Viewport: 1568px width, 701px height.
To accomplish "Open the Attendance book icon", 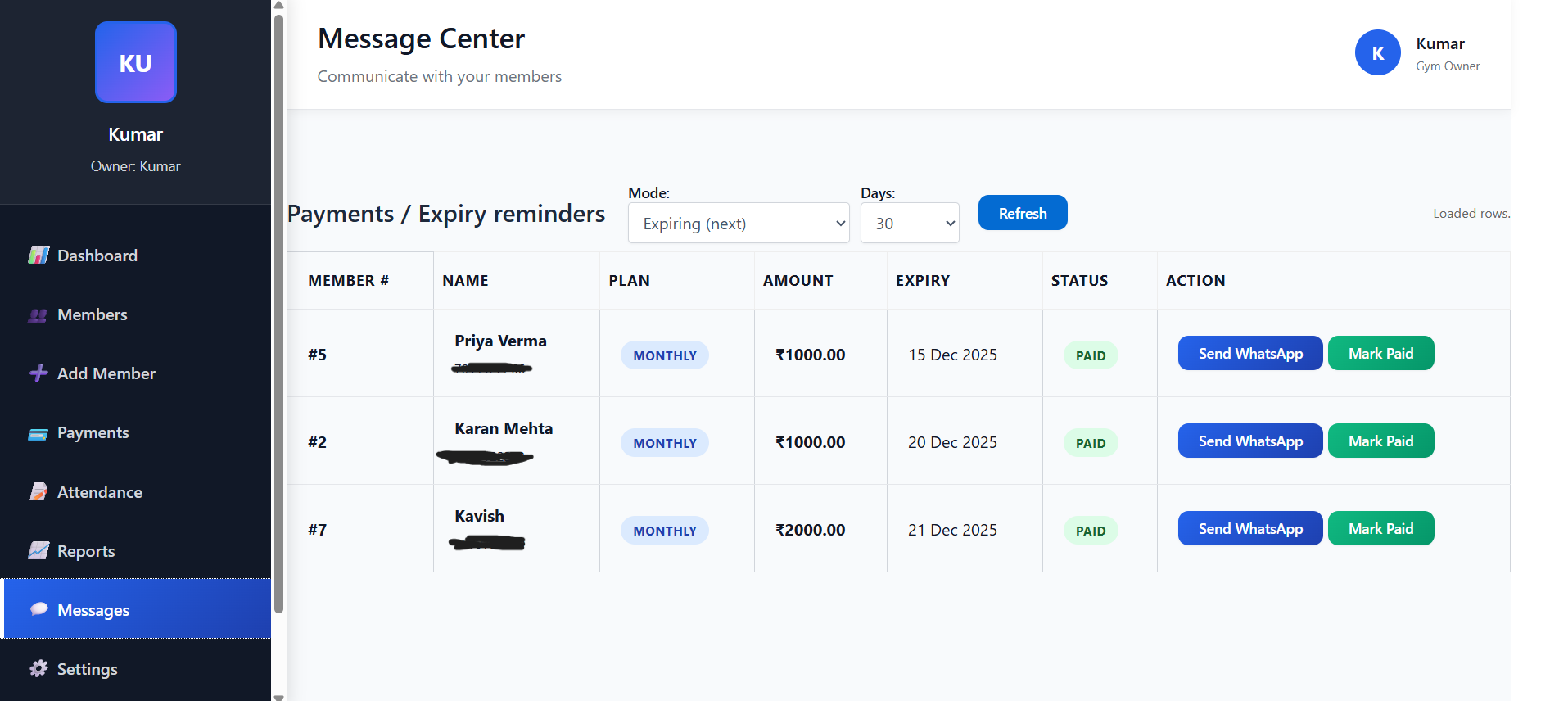I will (38, 491).
